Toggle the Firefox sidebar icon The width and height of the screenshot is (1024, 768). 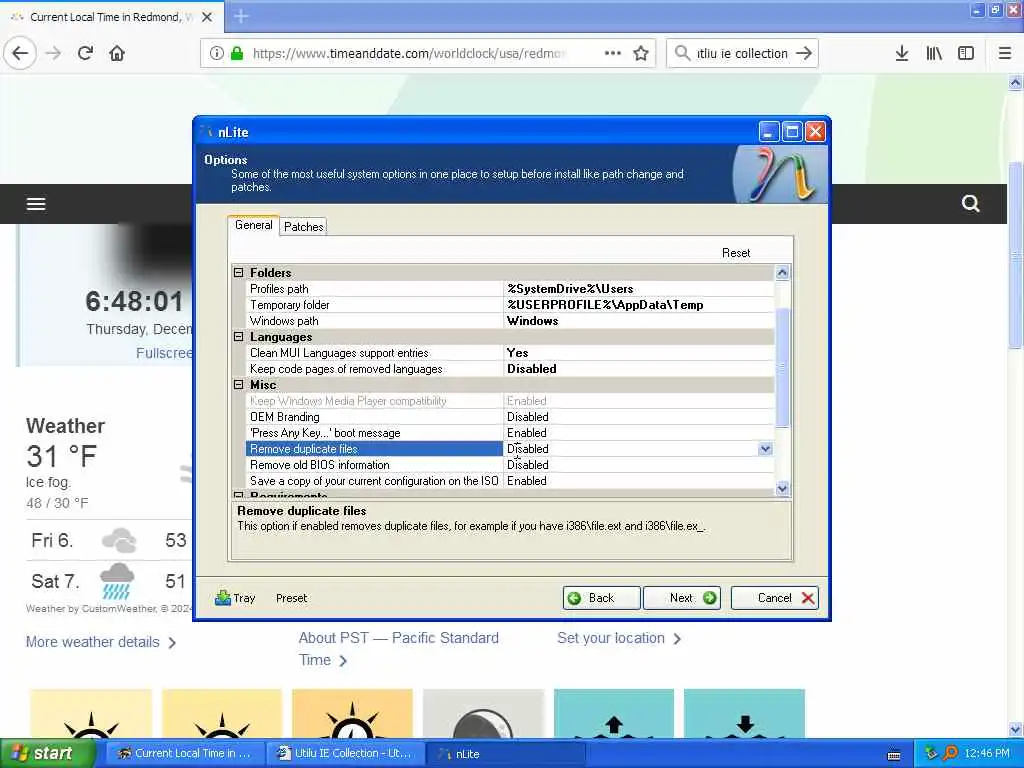click(x=966, y=54)
